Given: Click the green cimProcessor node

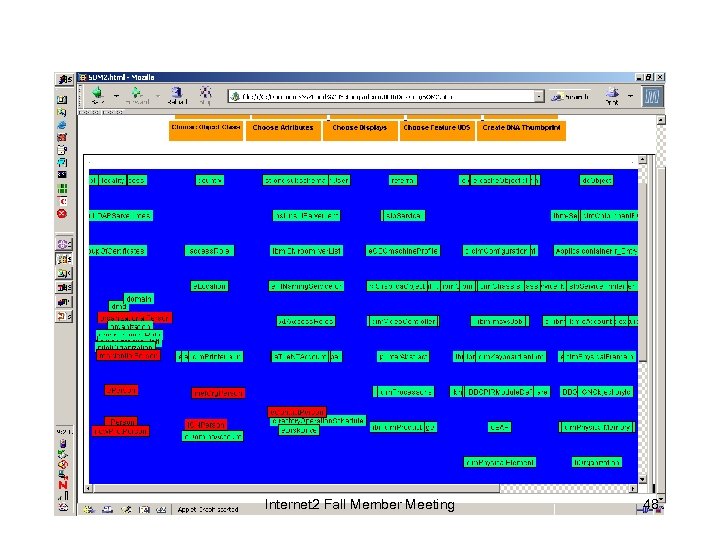Looking at the screenshot, I should click(405, 392).
